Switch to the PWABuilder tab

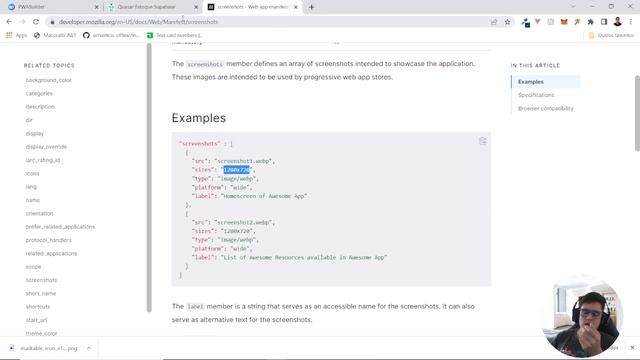[50, 7]
